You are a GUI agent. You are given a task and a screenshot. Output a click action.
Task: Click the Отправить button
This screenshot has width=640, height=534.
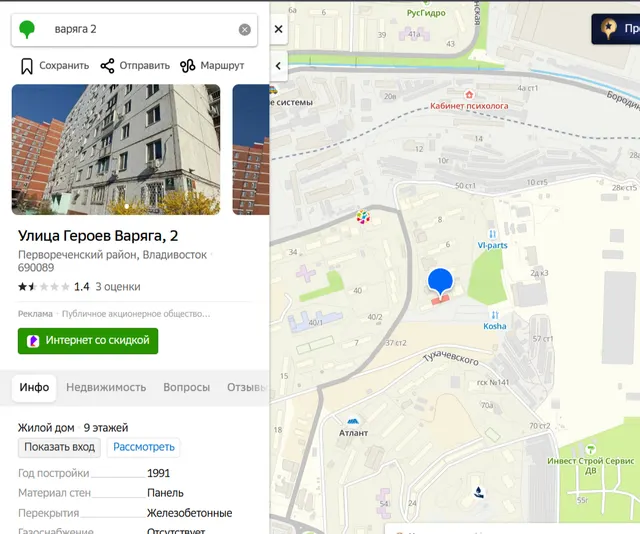click(x=135, y=66)
